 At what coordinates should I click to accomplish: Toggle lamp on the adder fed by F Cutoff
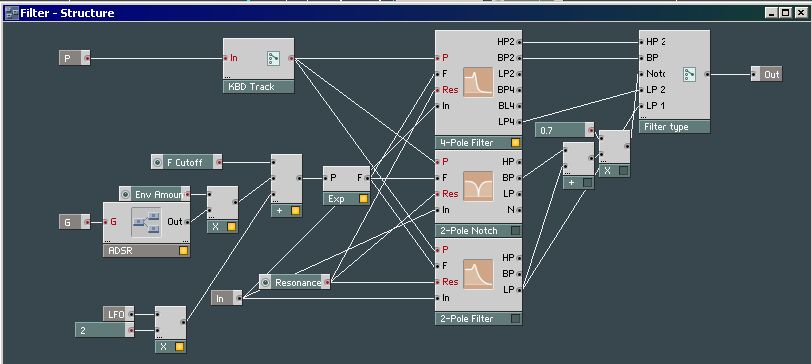tap(295, 211)
